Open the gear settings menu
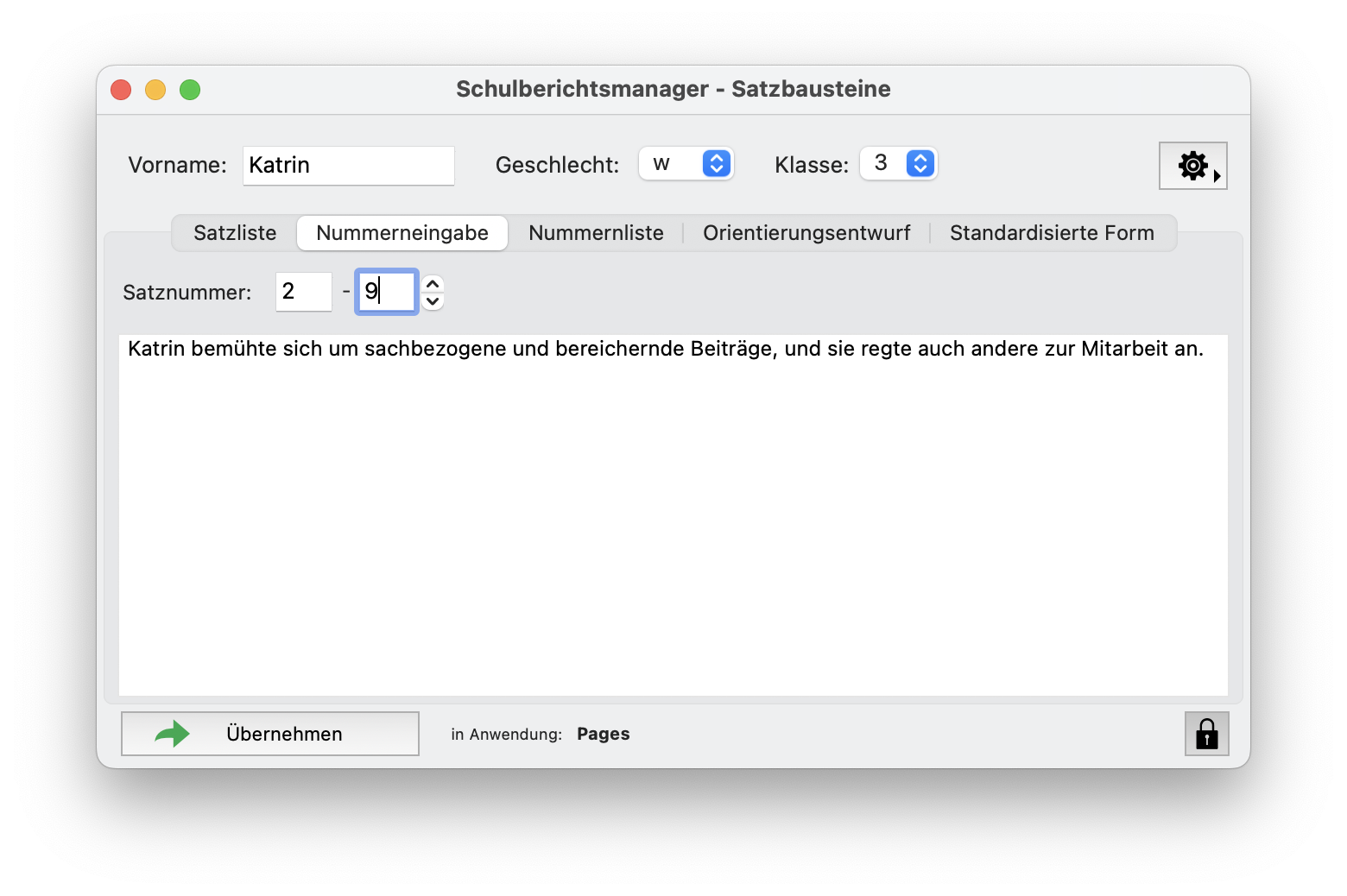Screen dimensions: 1347x896 (1192, 166)
